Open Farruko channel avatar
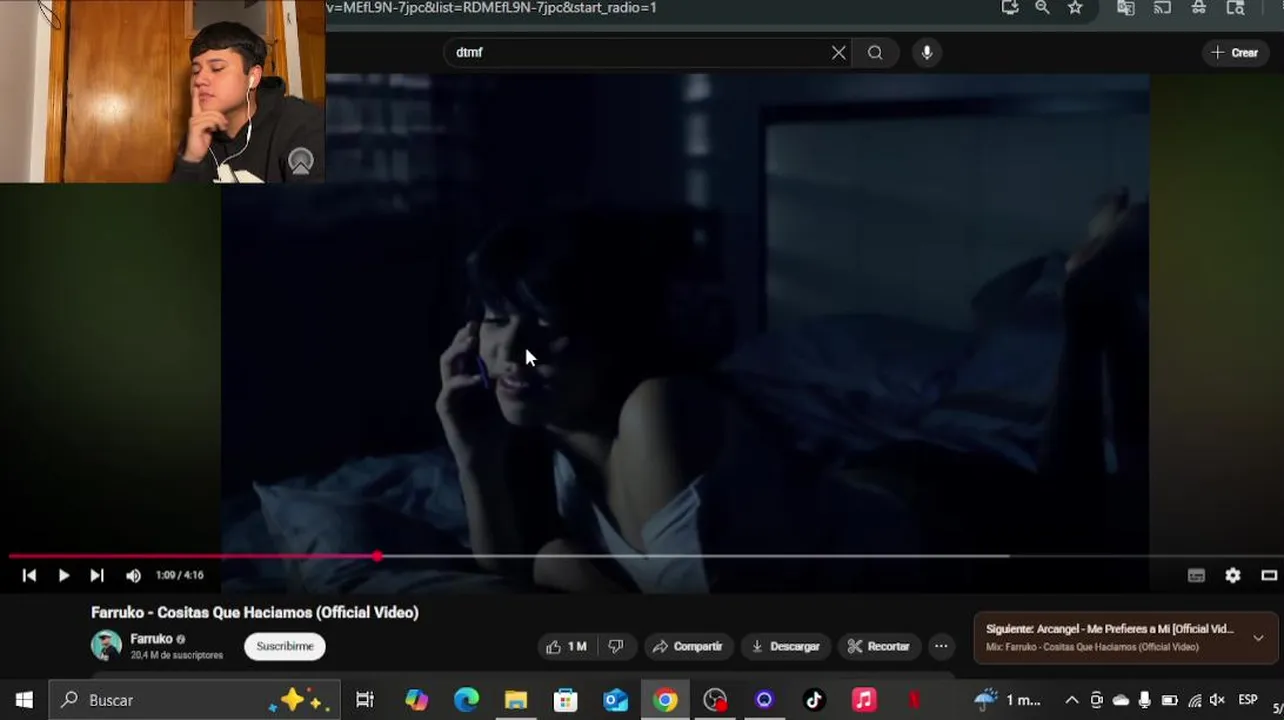1284x720 pixels. click(106, 646)
